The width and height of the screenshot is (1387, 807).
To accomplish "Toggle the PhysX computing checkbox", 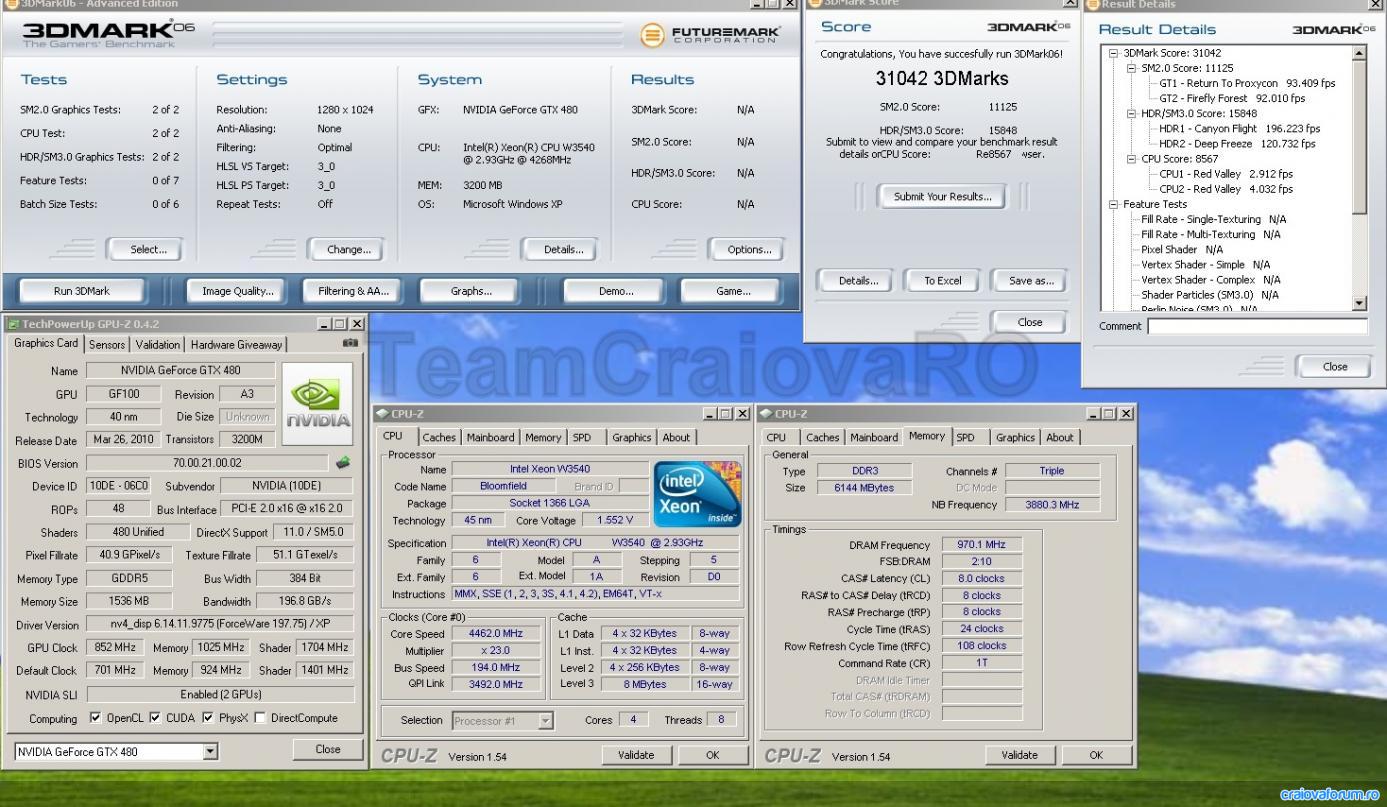I will point(208,718).
